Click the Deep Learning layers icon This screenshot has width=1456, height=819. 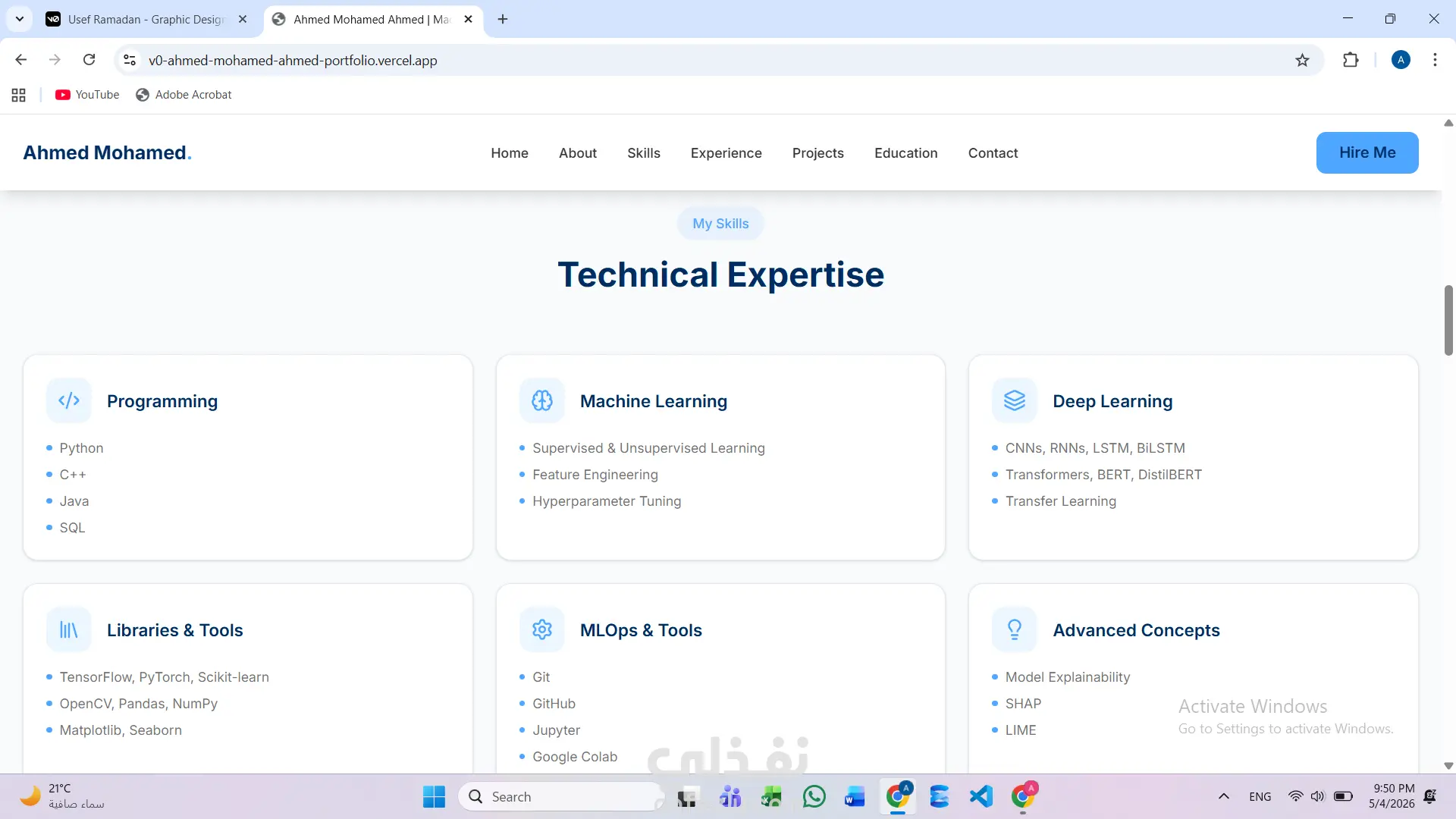pos(1015,400)
